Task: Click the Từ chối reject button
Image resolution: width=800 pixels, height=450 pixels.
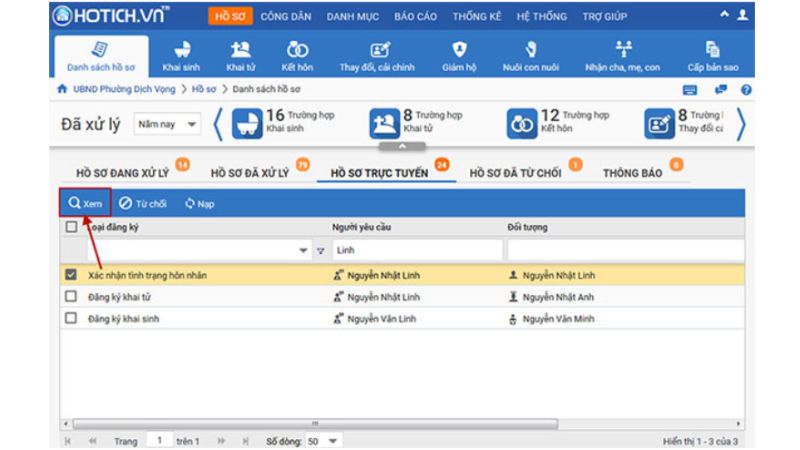Action: 143,204
